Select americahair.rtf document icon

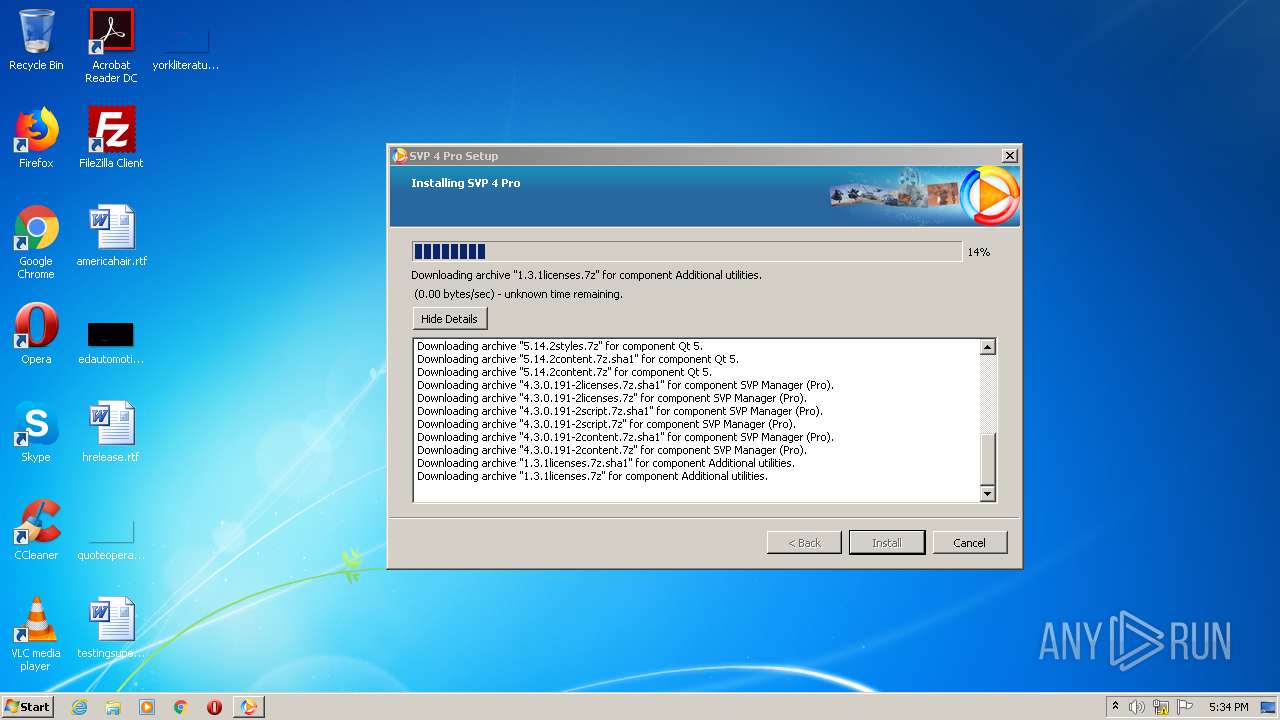[111, 236]
